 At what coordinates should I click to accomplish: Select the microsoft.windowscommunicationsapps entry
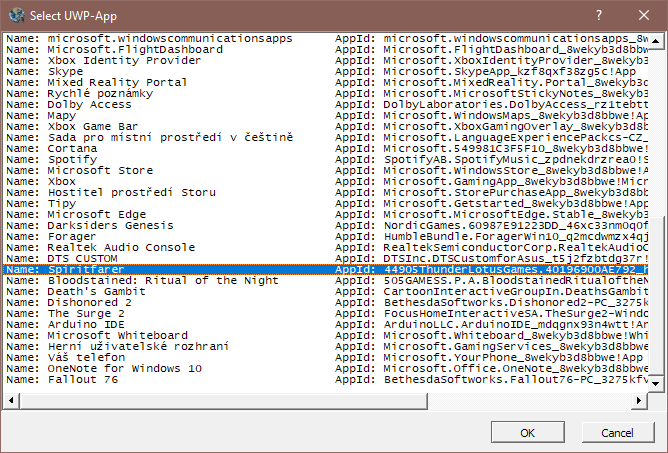click(x=325, y=38)
